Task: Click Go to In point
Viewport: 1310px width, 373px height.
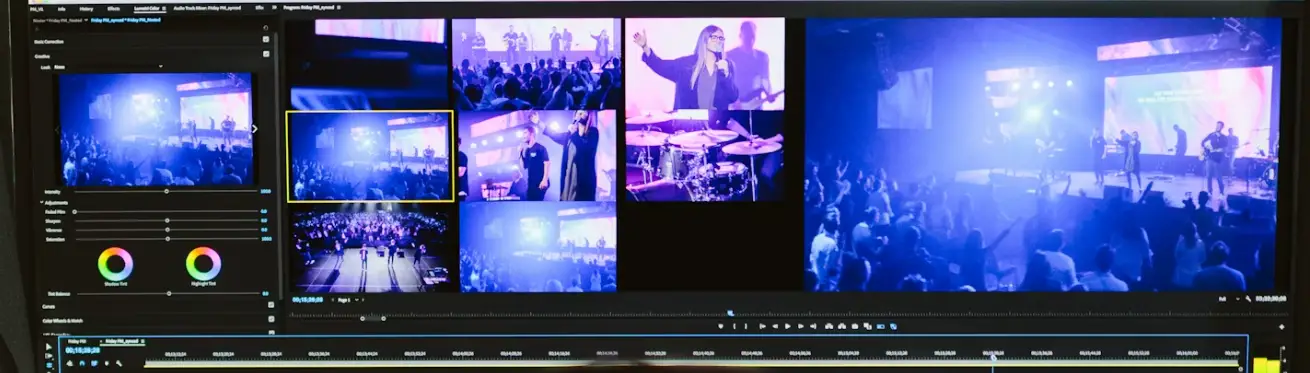Action: (762, 326)
